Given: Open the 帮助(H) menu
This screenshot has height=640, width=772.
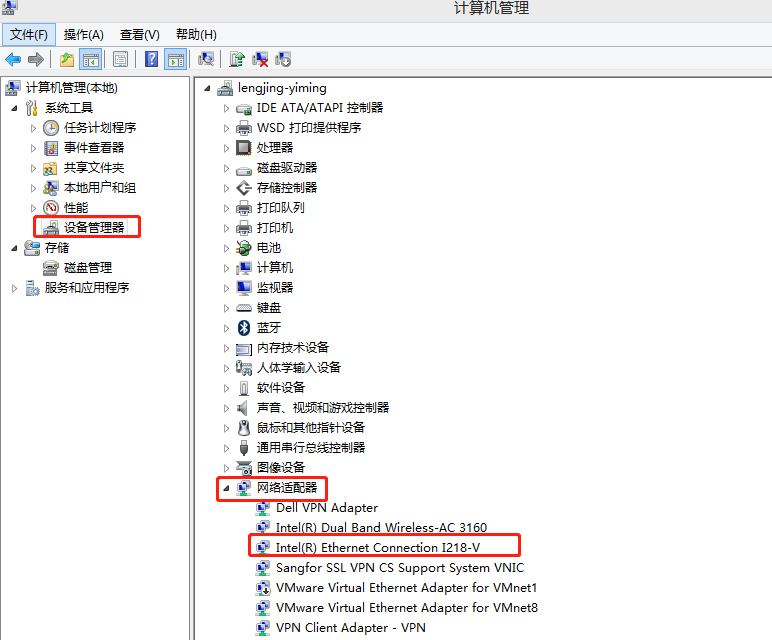Looking at the screenshot, I should pyautogui.click(x=196, y=34).
